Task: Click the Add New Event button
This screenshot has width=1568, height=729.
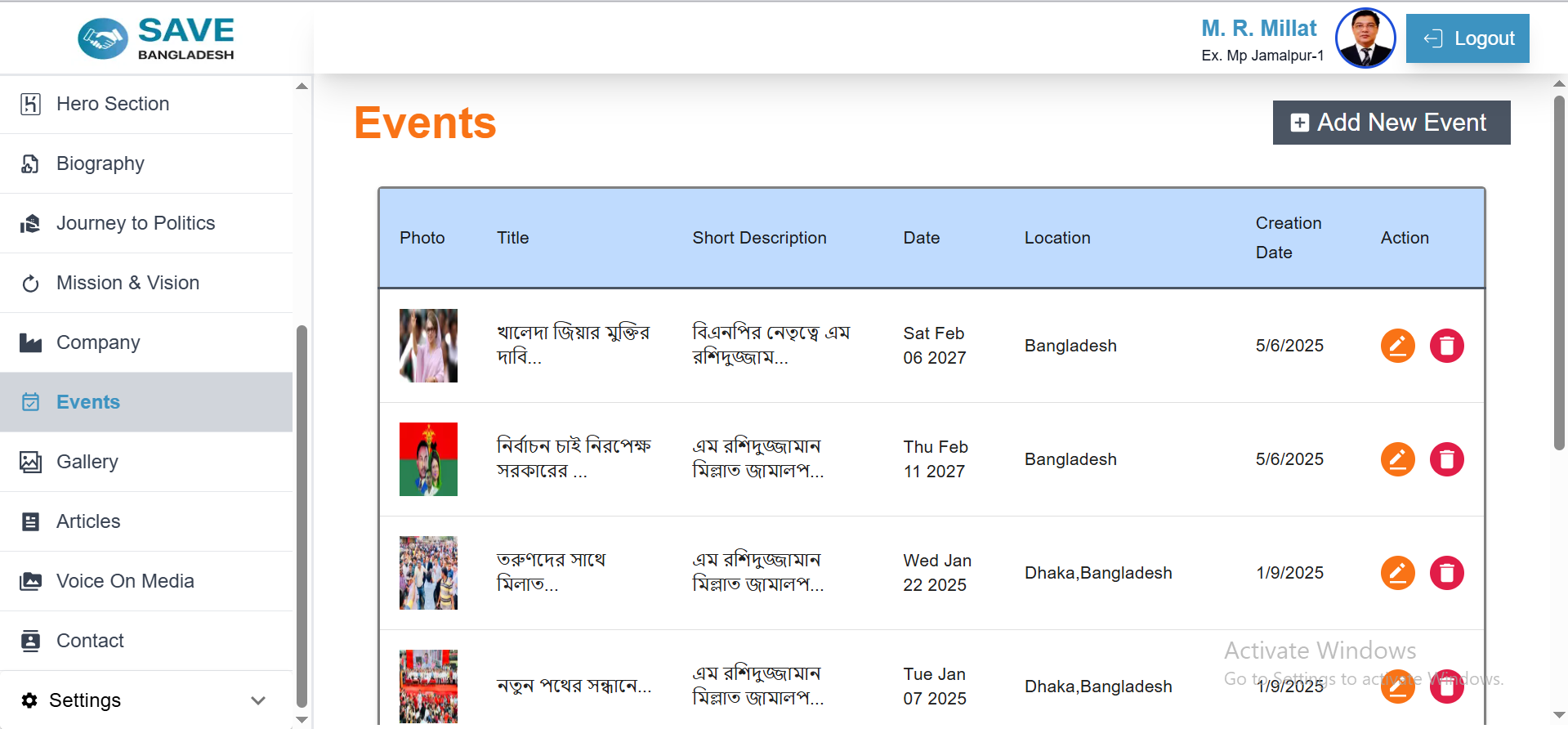Action: [x=1392, y=123]
